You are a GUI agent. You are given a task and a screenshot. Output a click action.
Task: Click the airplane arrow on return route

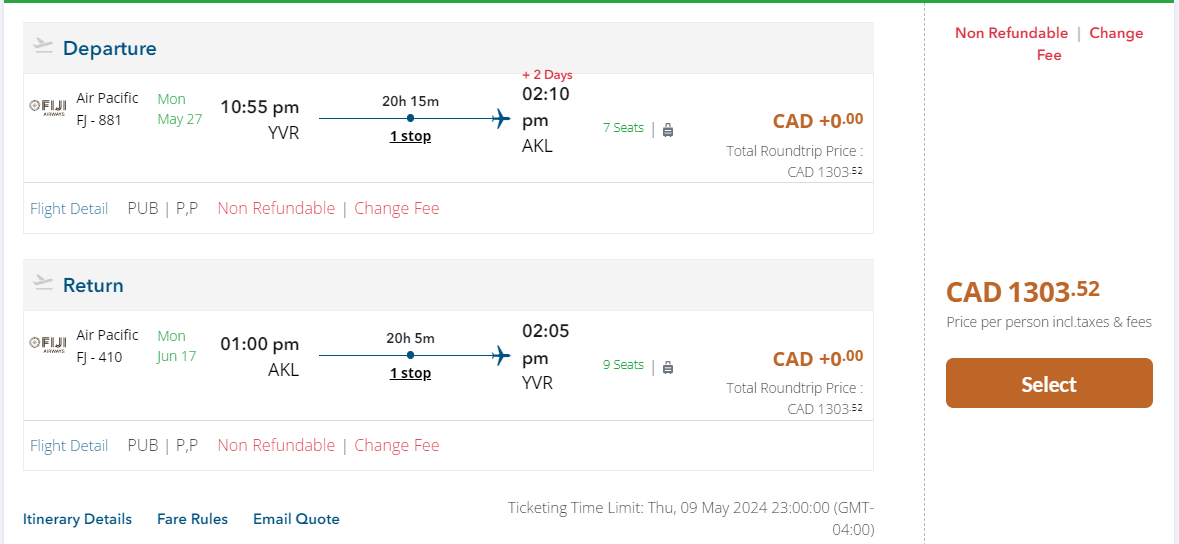[501, 355]
